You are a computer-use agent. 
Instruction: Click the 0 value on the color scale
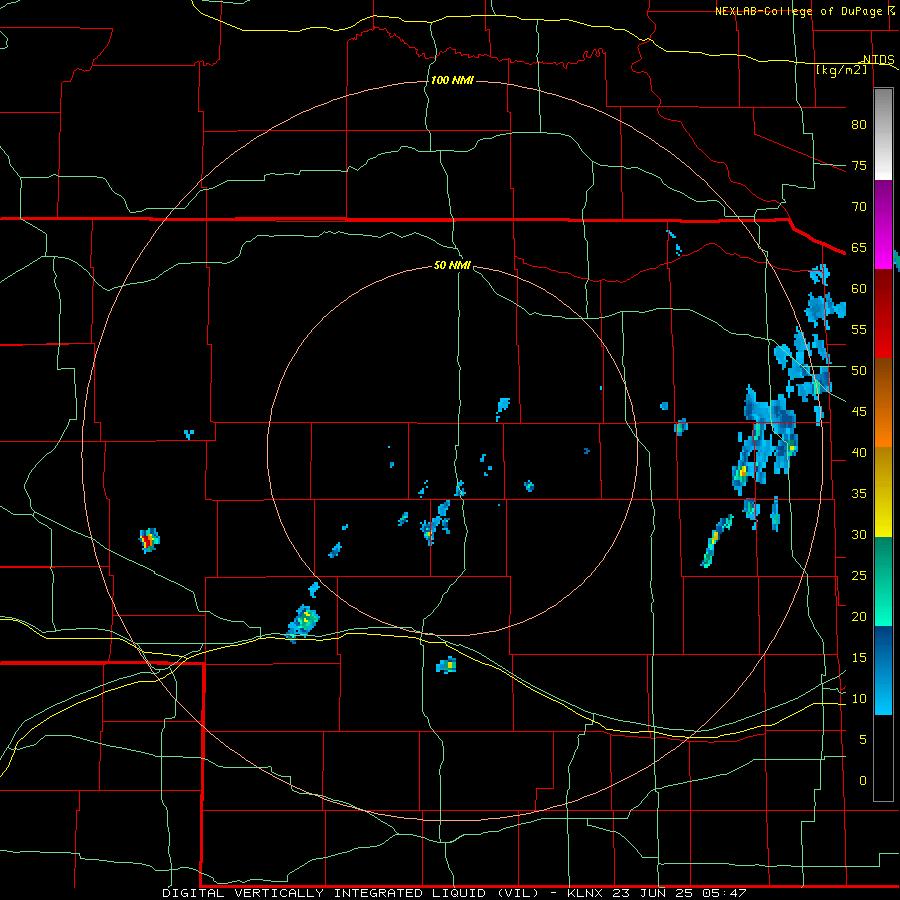click(863, 781)
